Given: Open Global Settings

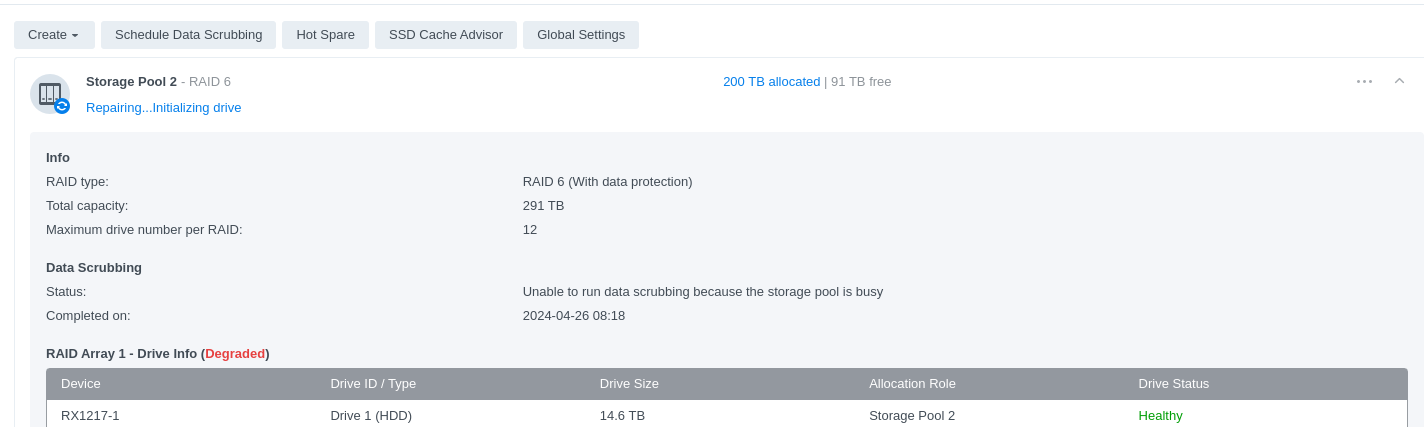Looking at the screenshot, I should [x=580, y=35].
